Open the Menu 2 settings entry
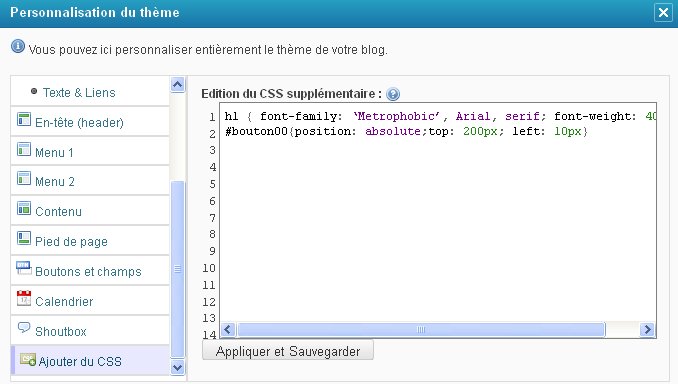678x384 pixels. [x=90, y=181]
